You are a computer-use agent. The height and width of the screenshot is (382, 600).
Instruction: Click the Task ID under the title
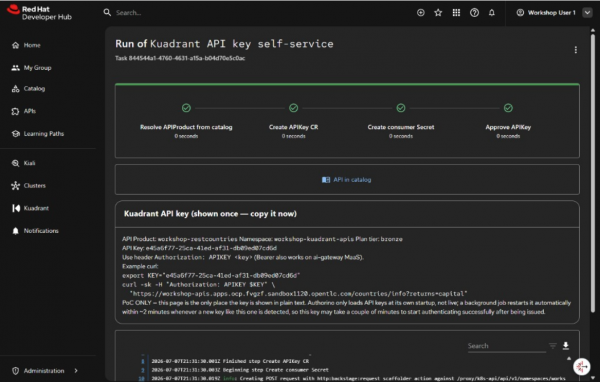pyautogui.click(x=180, y=58)
